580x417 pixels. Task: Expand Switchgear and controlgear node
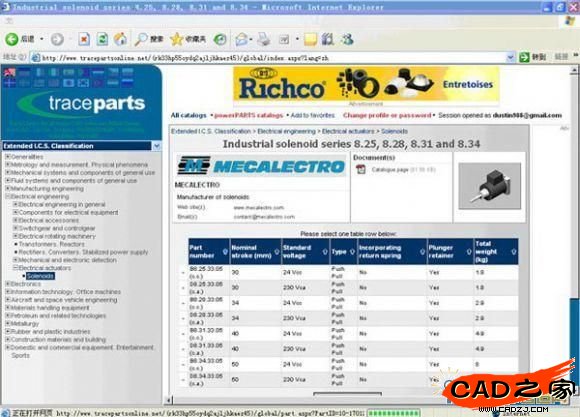pos(16,228)
